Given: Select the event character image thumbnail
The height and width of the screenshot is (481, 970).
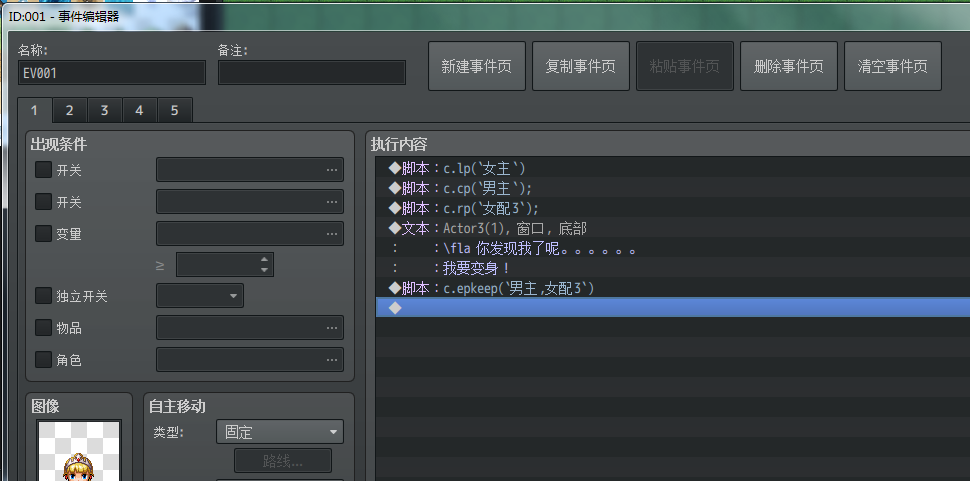Looking at the screenshot, I should [x=79, y=451].
